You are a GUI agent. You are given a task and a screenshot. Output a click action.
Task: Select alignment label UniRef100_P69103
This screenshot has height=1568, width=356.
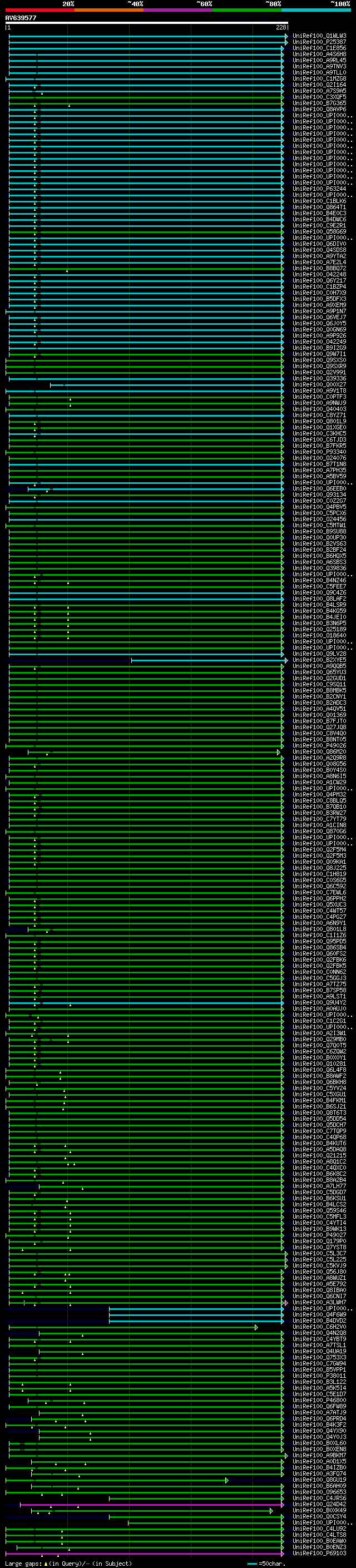[x=319, y=1553]
